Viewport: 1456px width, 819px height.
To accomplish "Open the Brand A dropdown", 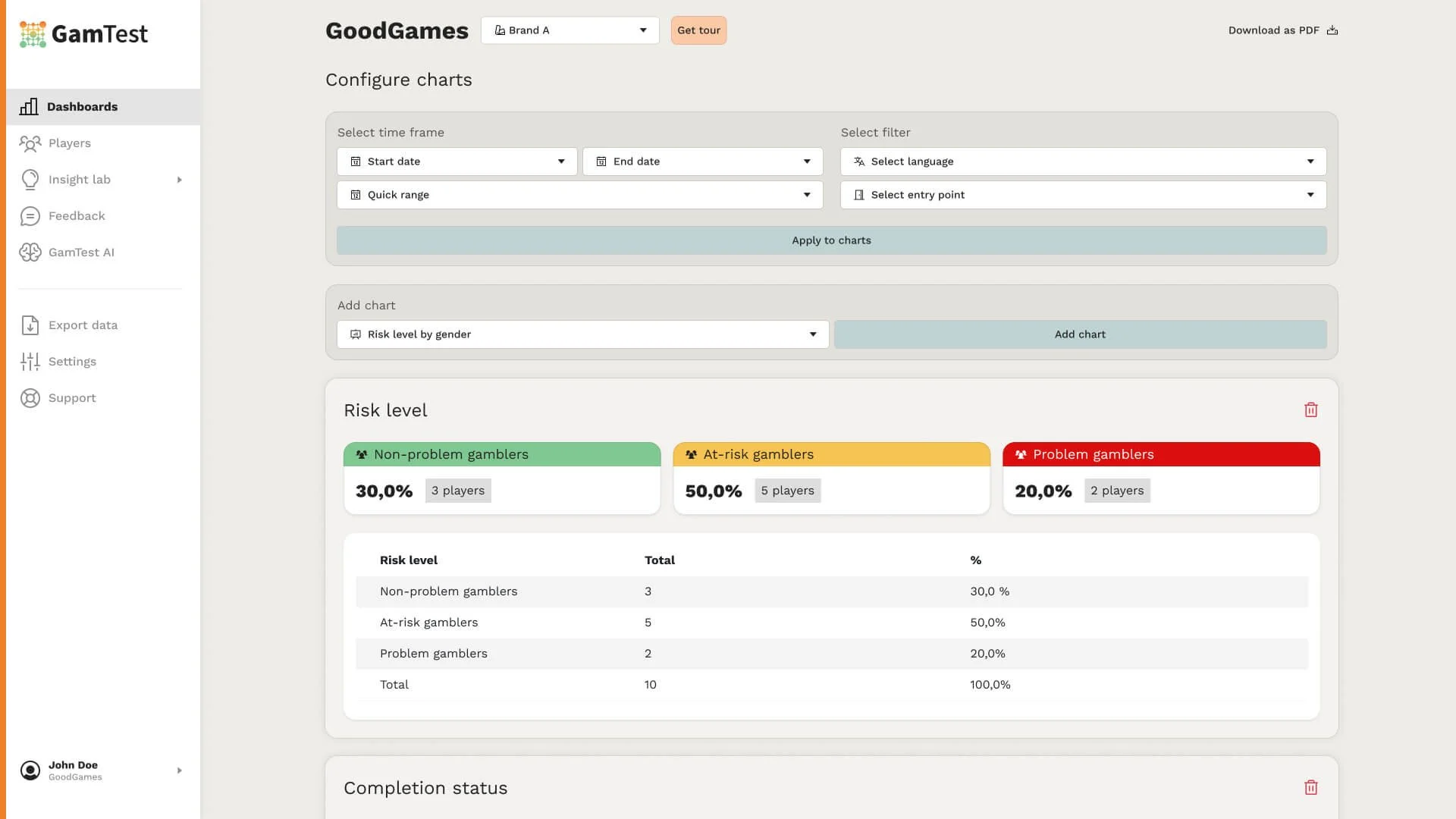I will (570, 30).
